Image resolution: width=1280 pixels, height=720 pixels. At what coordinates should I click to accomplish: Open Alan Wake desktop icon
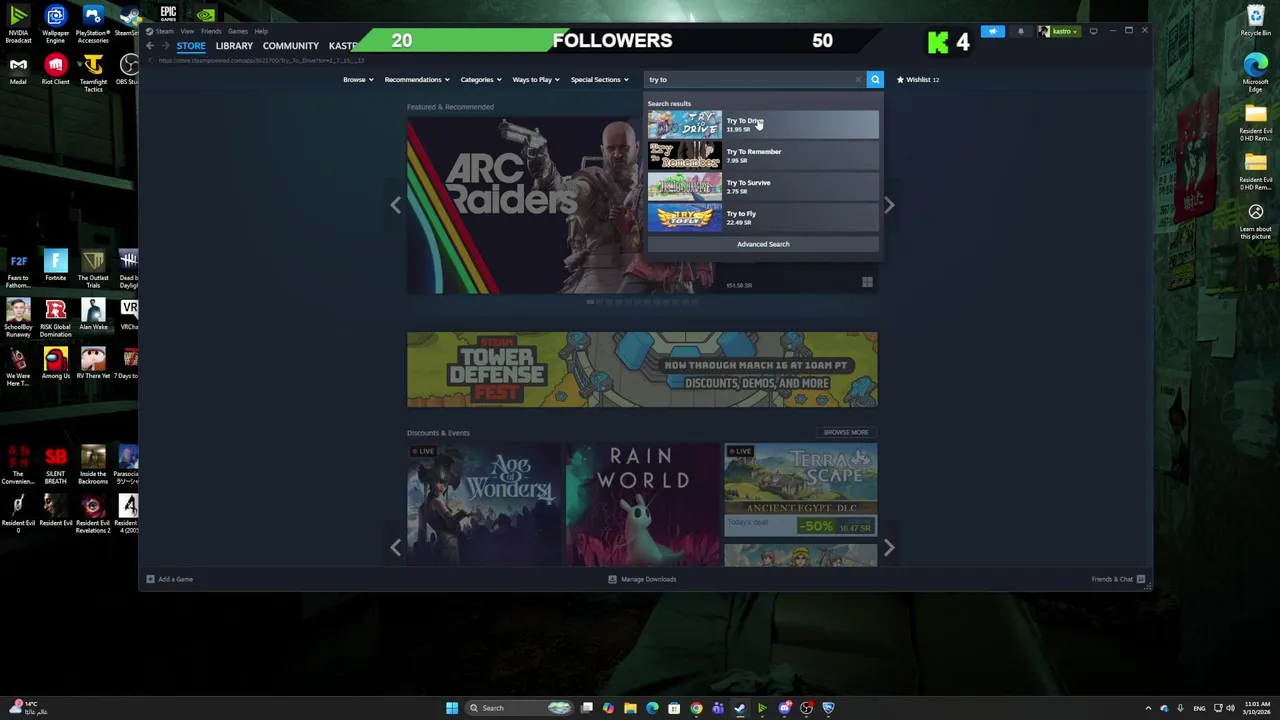[x=93, y=315]
